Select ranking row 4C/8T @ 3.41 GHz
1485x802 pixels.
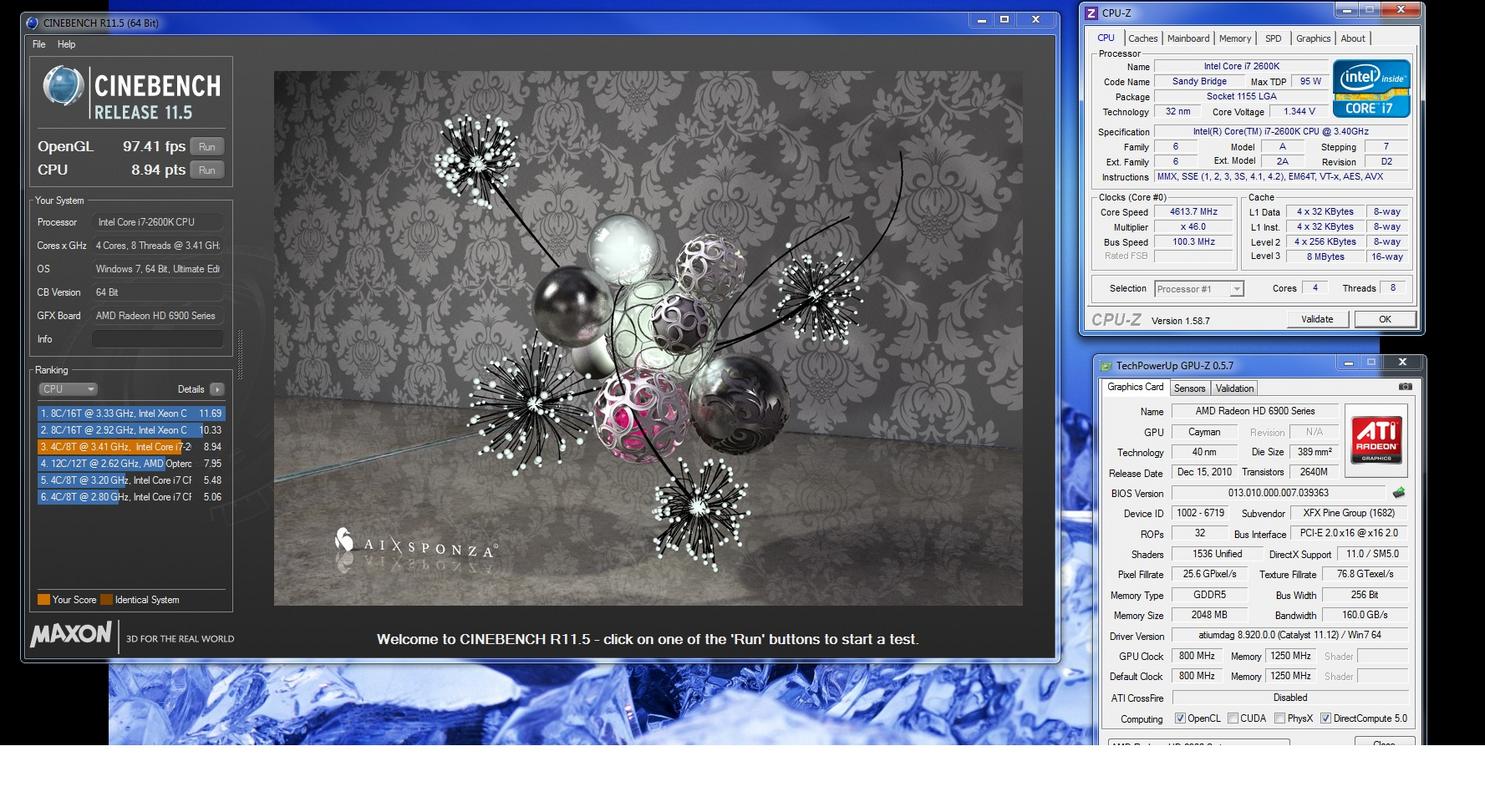(x=131, y=447)
